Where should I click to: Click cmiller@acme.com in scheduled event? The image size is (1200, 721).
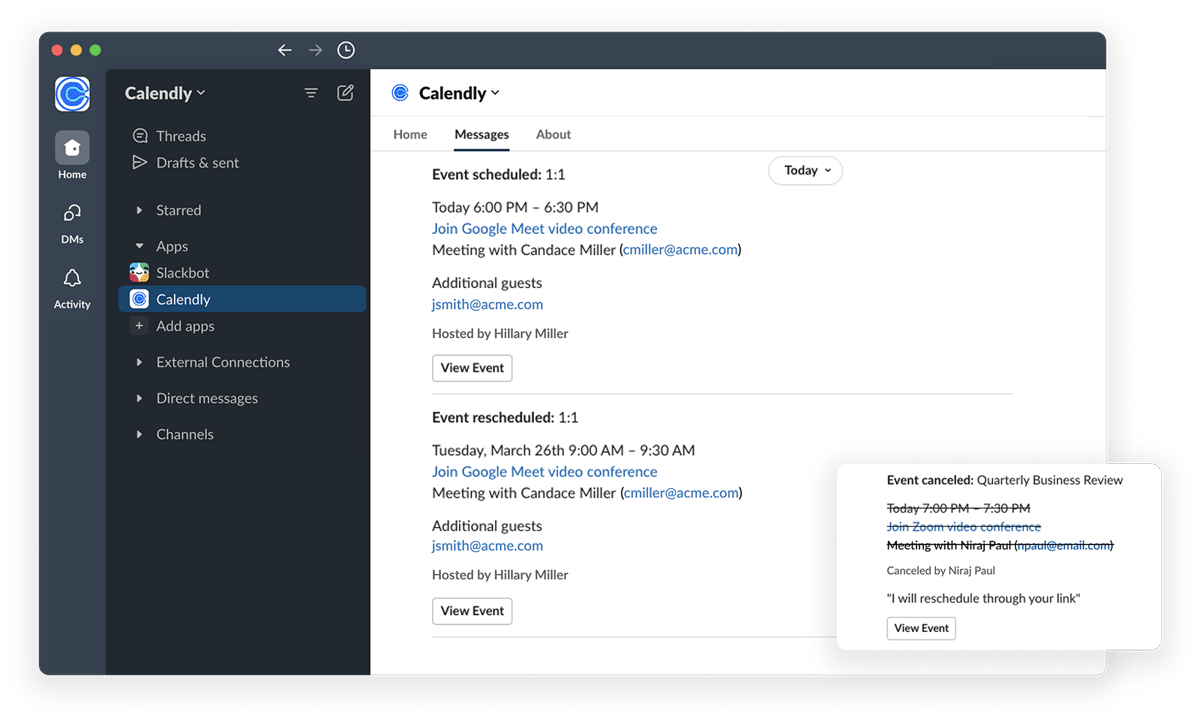click(x=680, y=249)
